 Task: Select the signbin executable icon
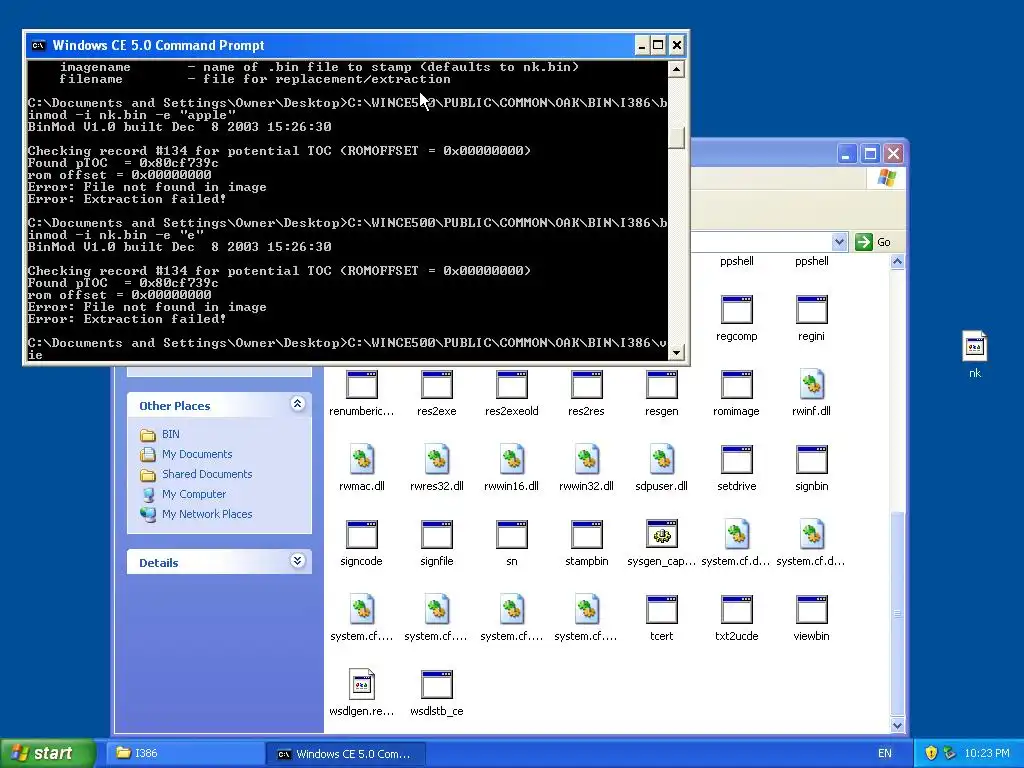point(812,460)
